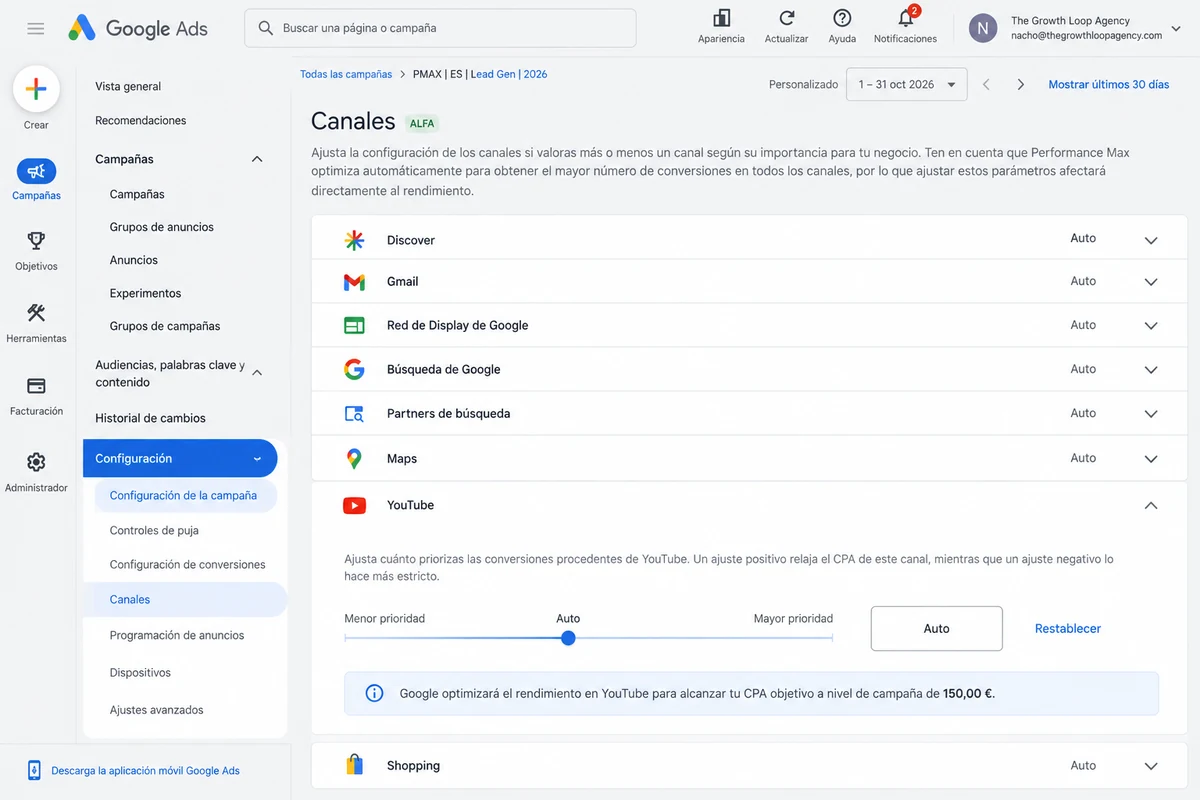Click the mobile app phone icon
1200x800 pixels.
tap(34, 770)
